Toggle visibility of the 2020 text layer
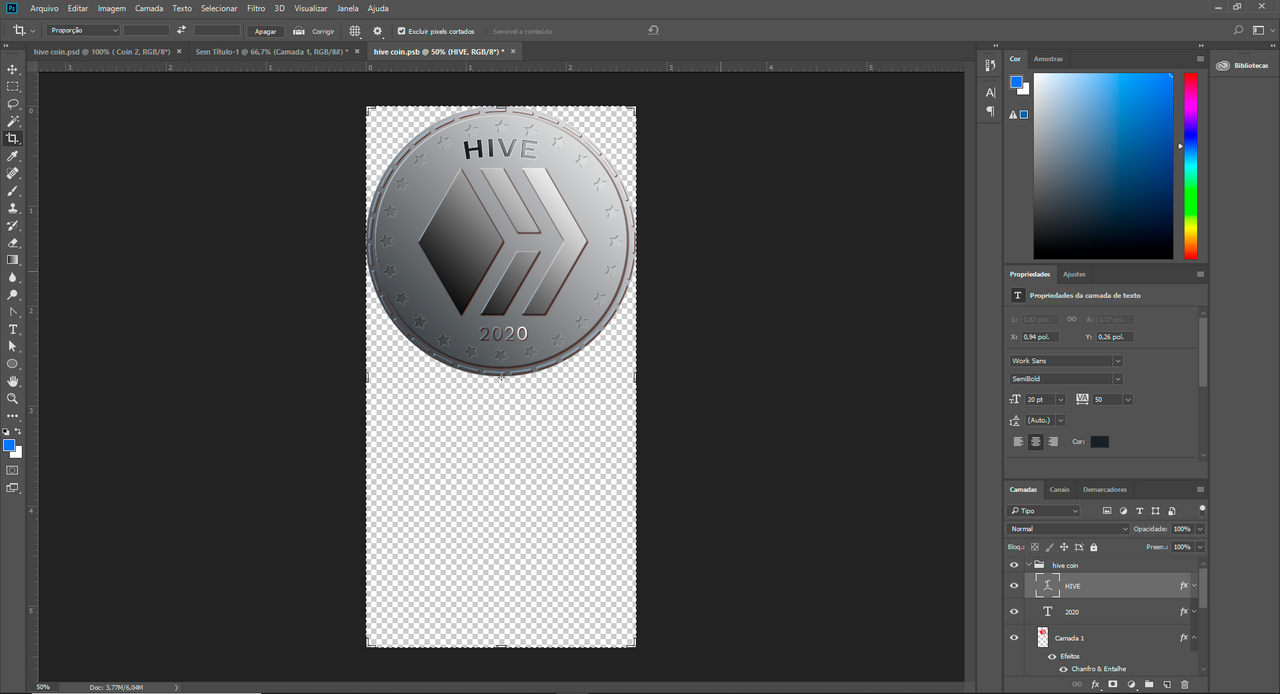Viewport: 1280px width, 694px height. click(x=1014, y=611)
